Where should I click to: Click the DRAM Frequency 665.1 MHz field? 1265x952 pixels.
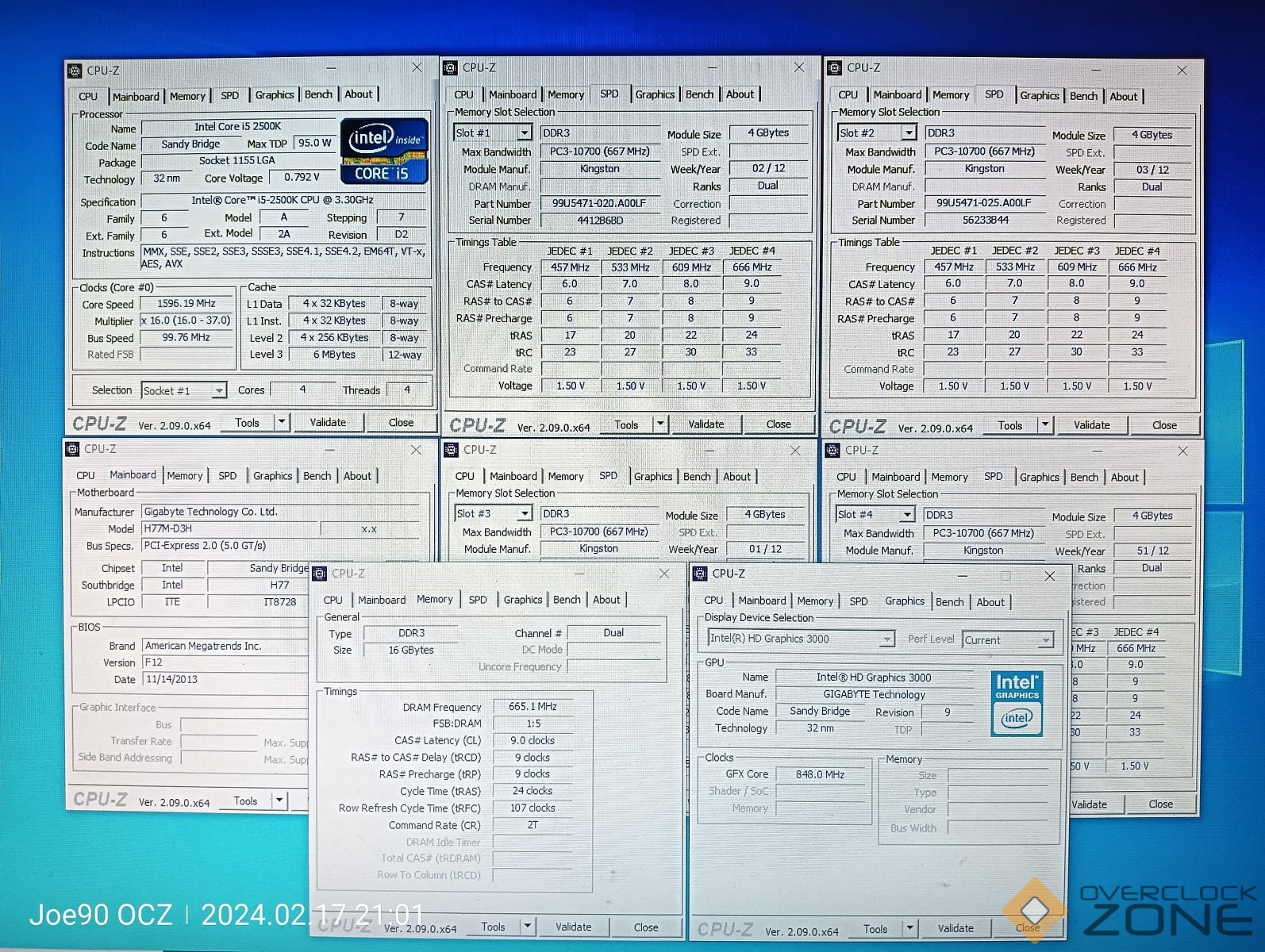coord(533,706)
